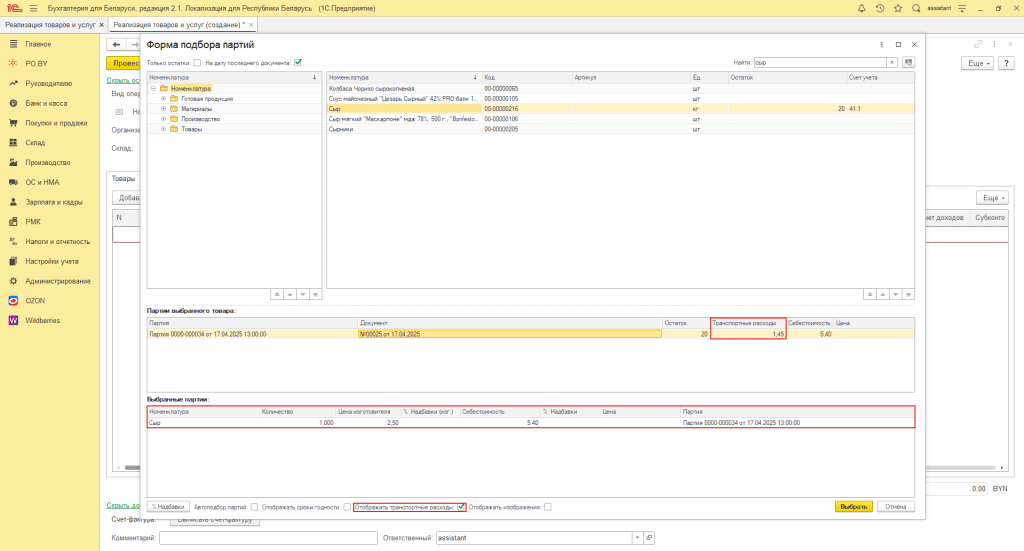Image resolution: width=1024 pixels, height=551 pixels.
Task: Select Товары tab in document
Action: (123, 179)
